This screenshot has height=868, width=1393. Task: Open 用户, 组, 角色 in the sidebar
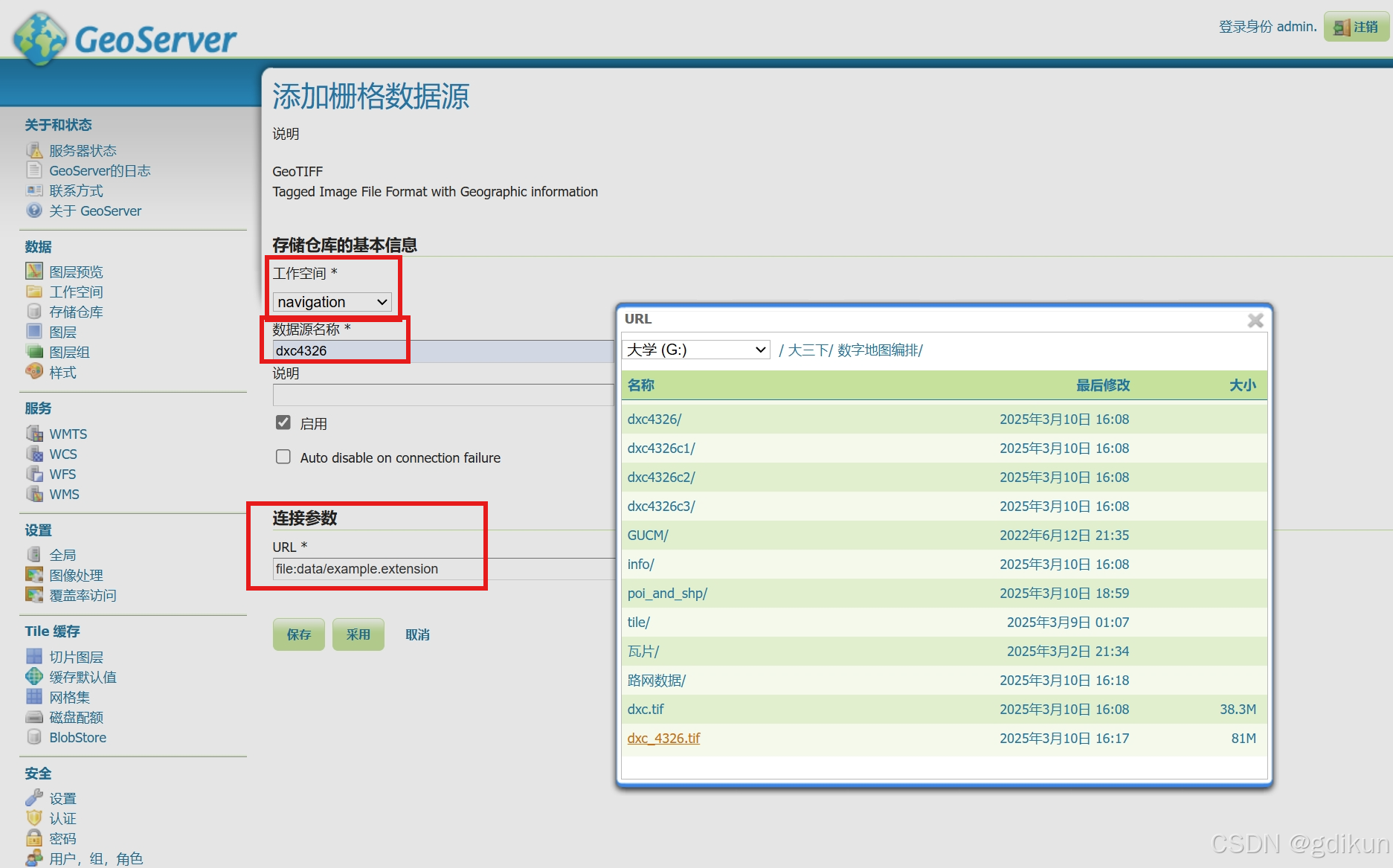[x=96, y=858]
